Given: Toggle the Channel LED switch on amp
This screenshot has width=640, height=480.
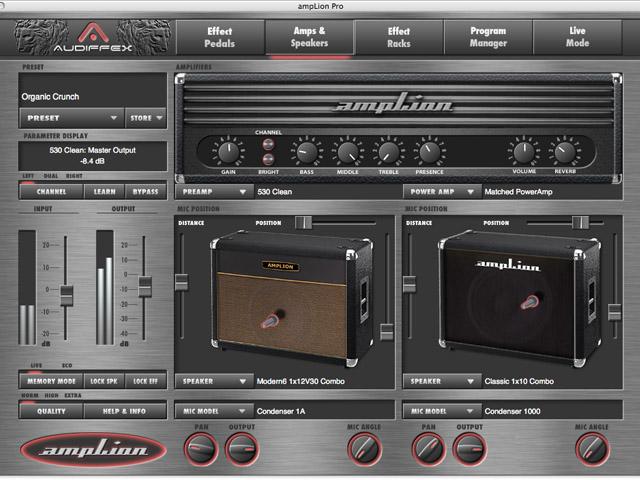Looking at the screenshot, I should click(268, 144).
